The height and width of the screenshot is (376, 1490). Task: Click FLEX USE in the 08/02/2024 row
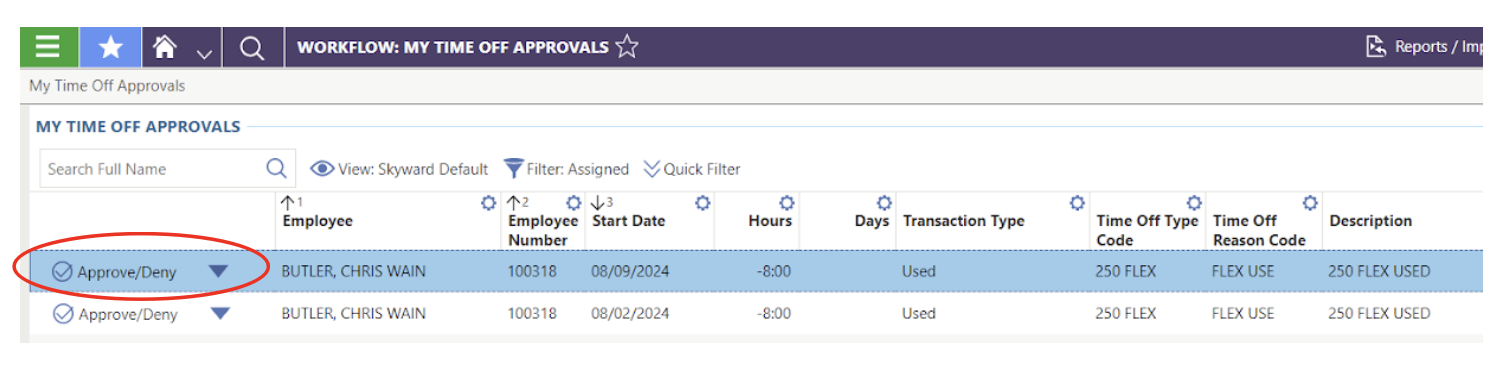click(x=1243, y=313)
